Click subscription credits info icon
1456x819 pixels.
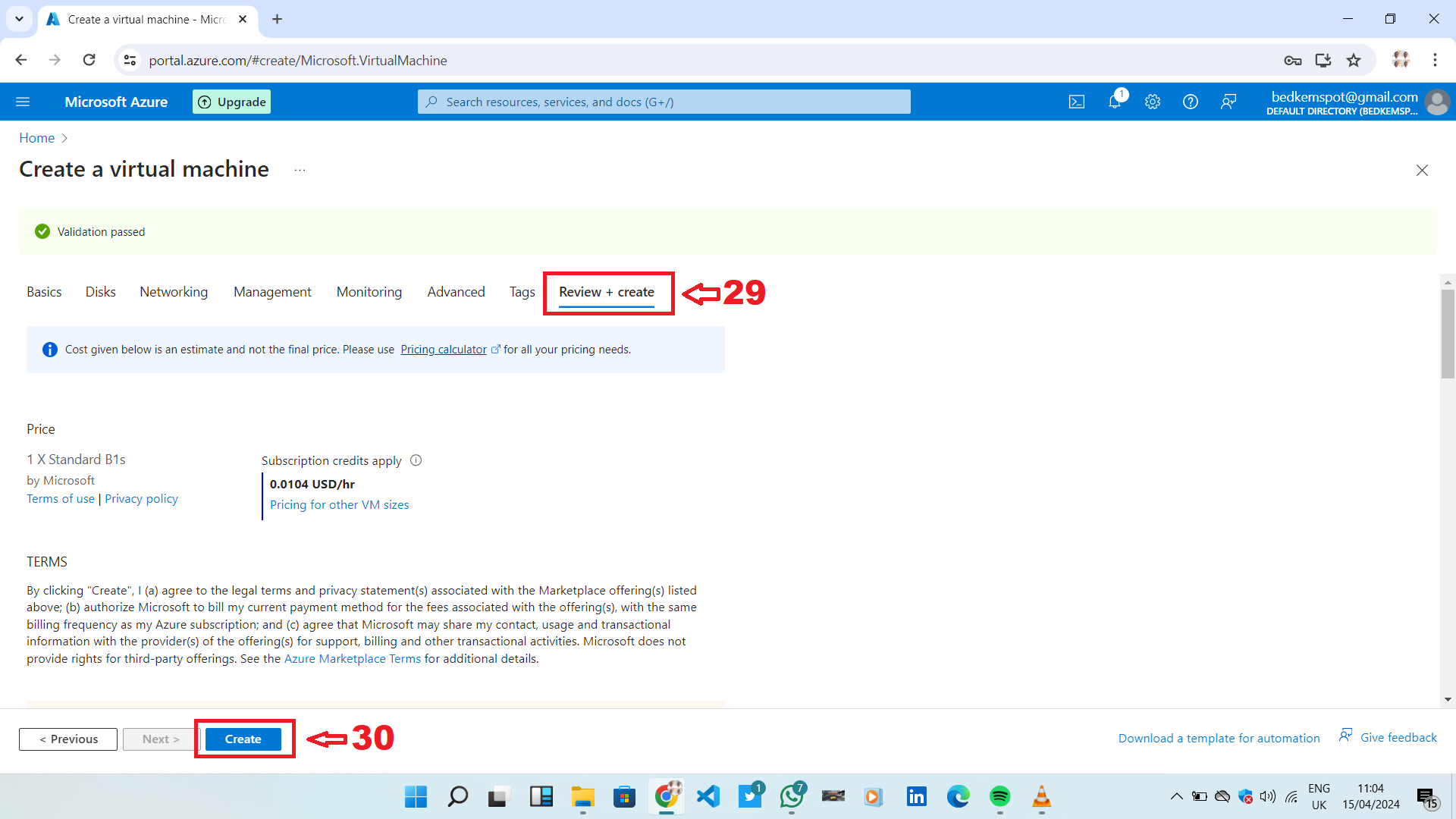tap(416, 460)
